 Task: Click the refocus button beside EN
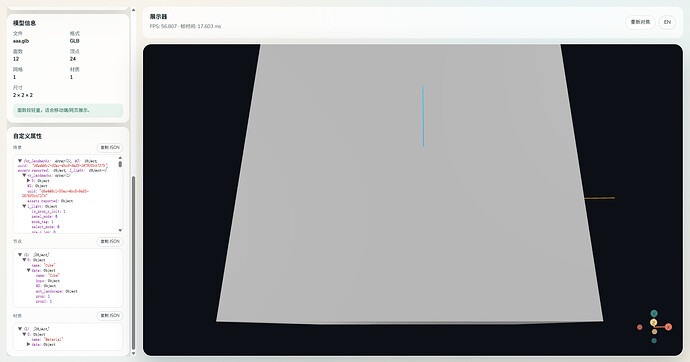(x=640, y=22)
